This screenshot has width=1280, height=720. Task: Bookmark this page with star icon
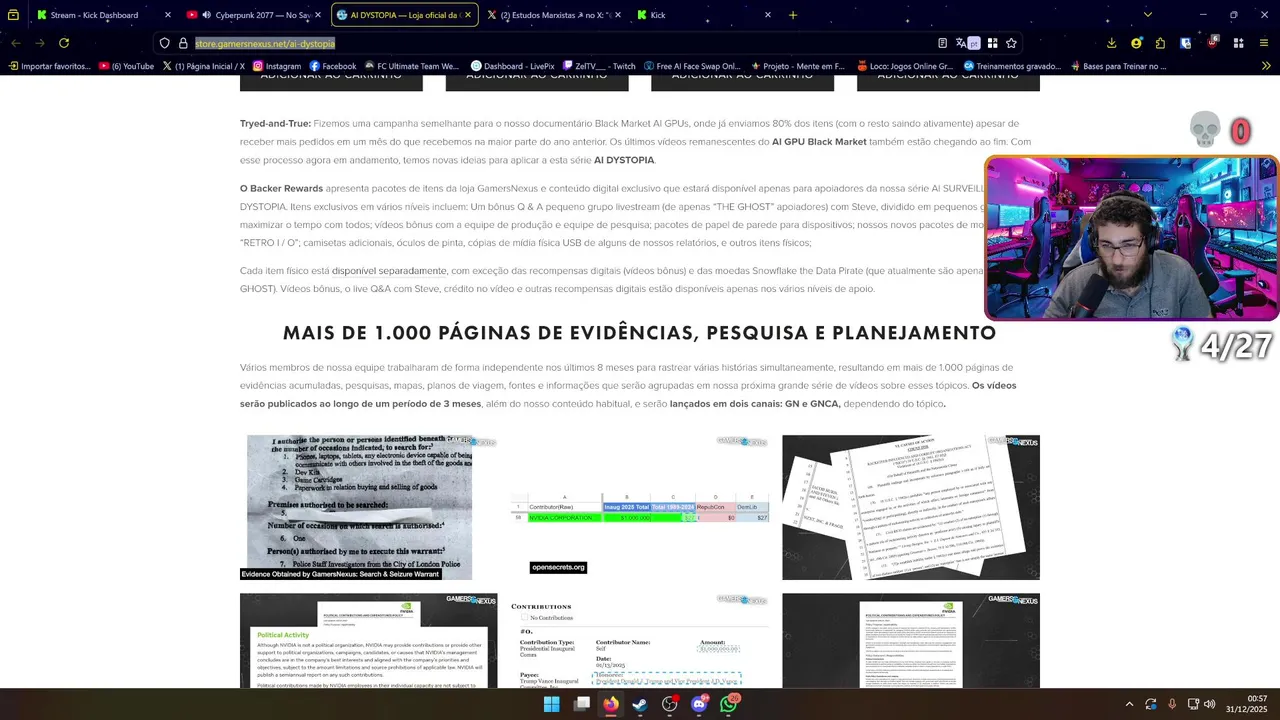[x=1011, y=43]
